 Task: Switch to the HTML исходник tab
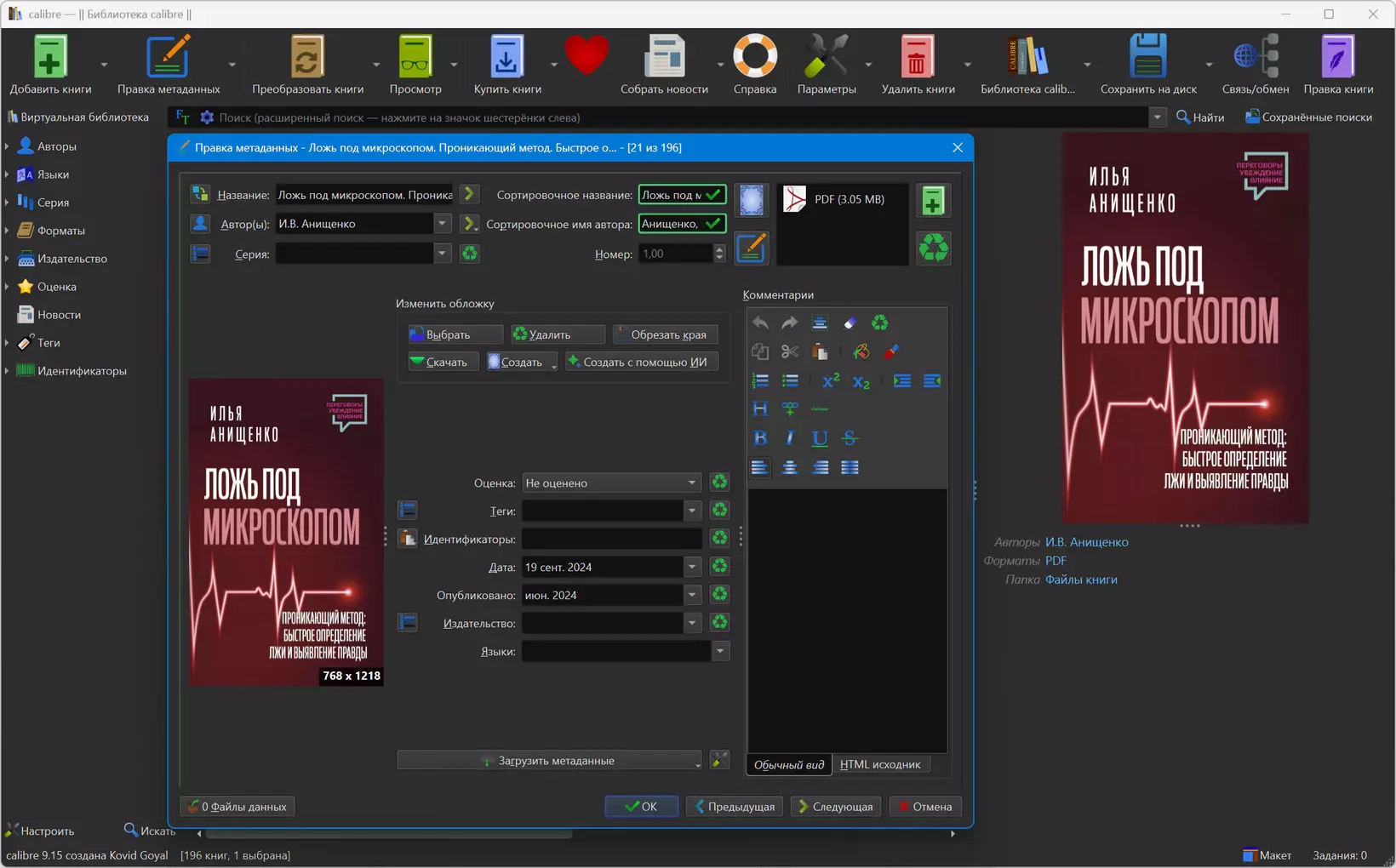(x=880, y=764)
